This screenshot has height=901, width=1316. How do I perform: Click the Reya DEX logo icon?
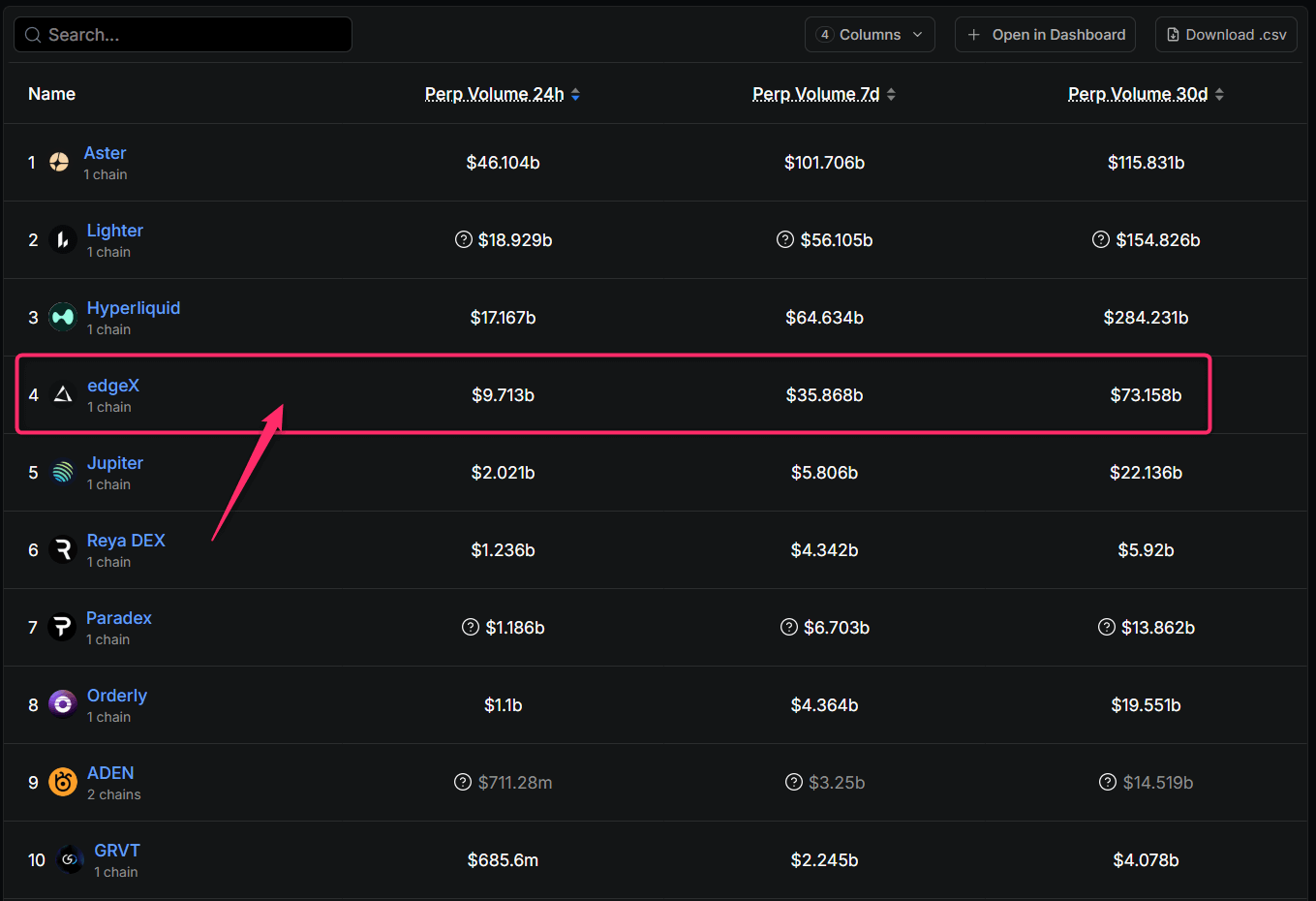click(x=62, y=549)
